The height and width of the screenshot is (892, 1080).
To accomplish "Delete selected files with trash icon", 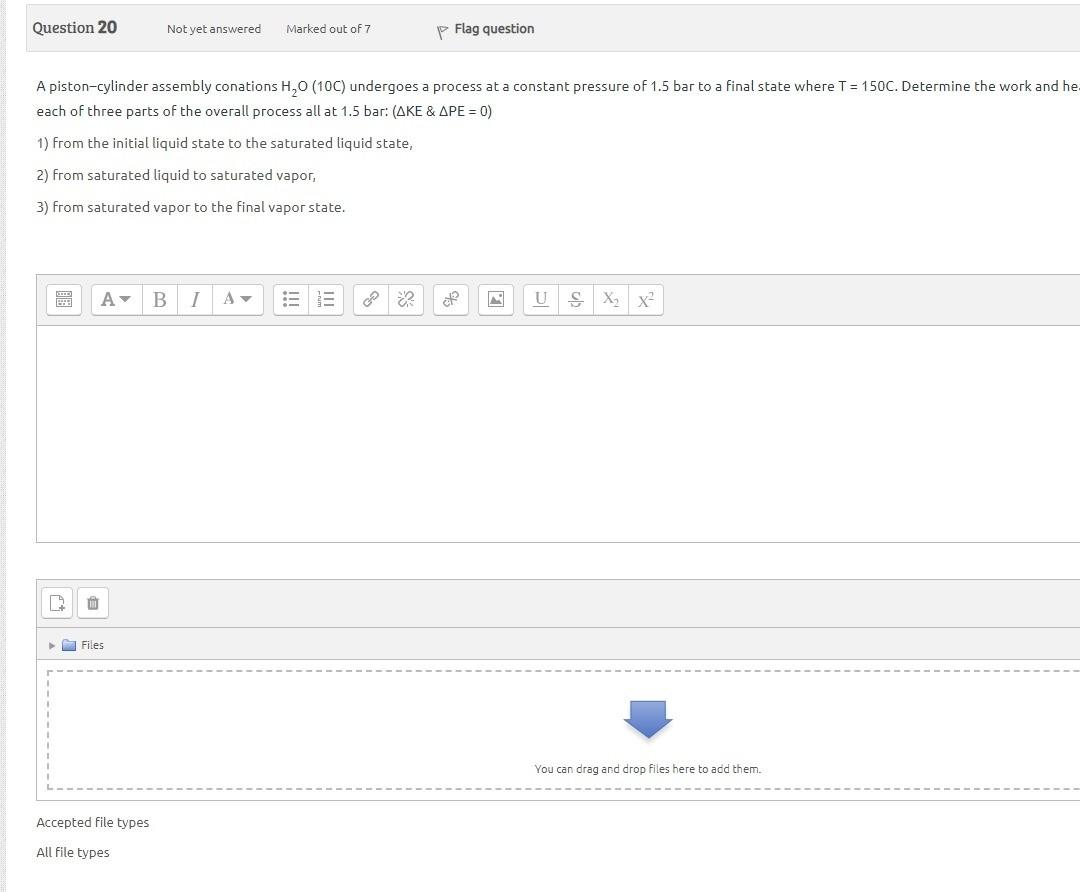I will [x=93, y=603].
